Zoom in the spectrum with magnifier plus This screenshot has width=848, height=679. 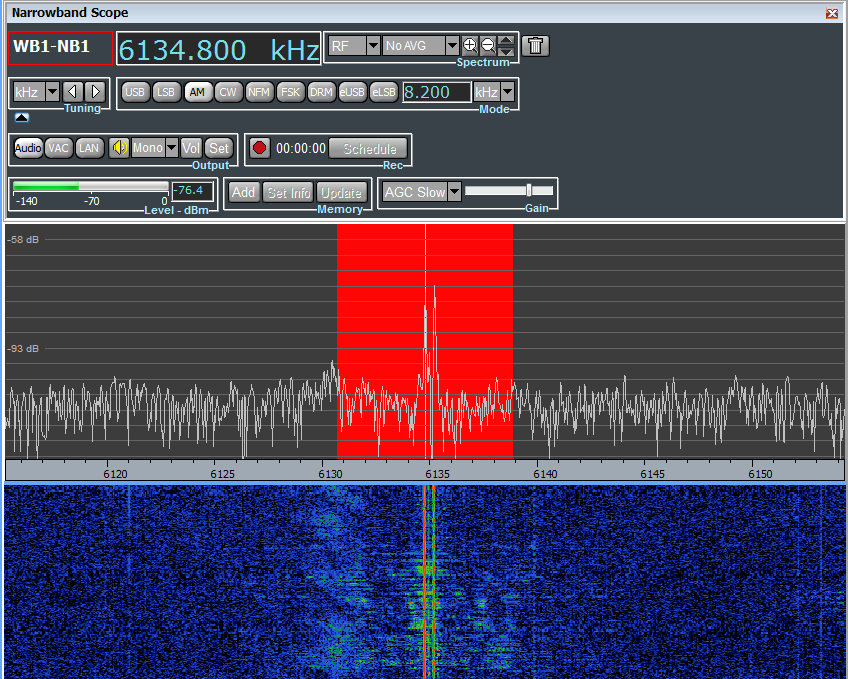469,46
